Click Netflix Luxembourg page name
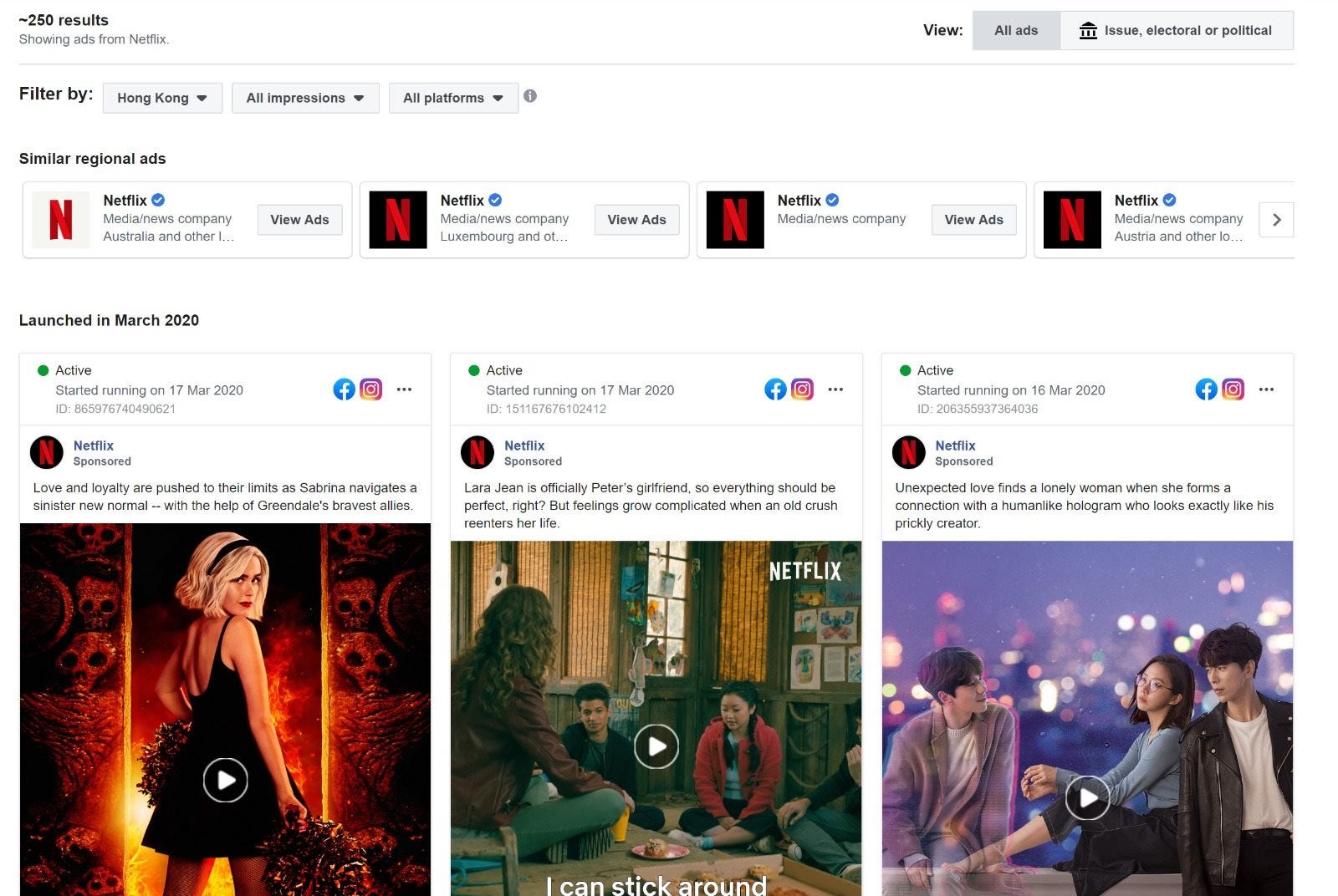Image resolution: width=1338 pixels, height=896 pixels. point(462,201)
